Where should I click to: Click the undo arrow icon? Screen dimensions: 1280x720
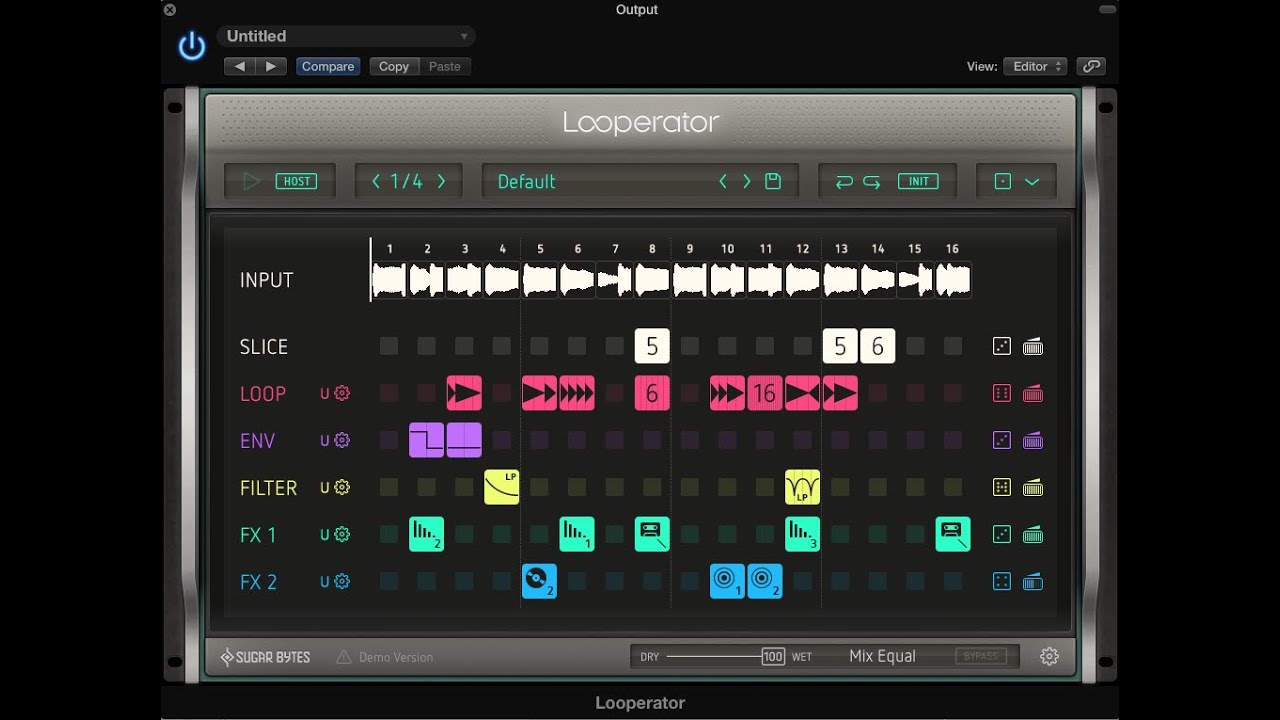844,181
